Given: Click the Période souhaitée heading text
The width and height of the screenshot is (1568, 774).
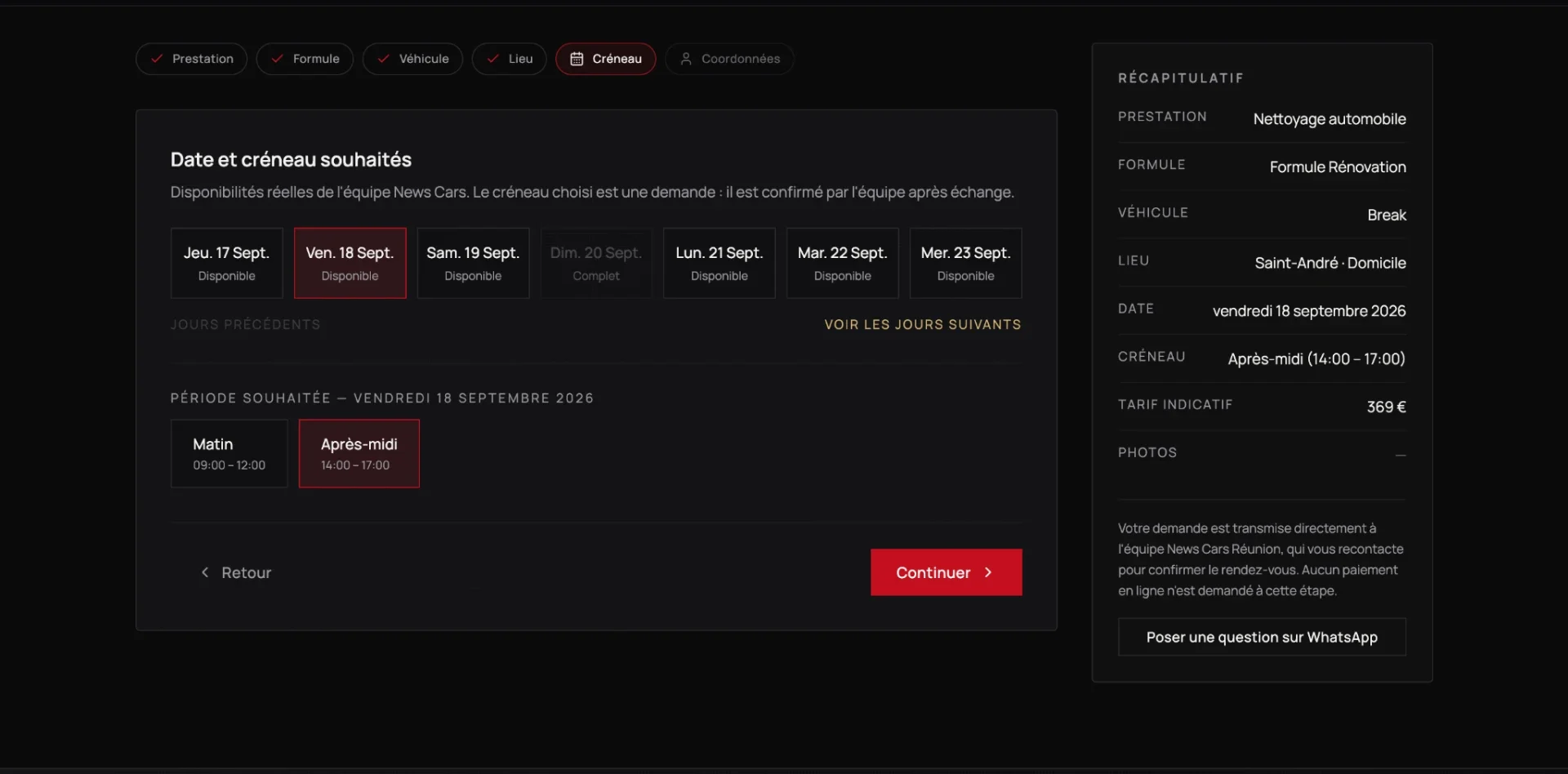Looking at the screenshot, I should pos(382,398).
